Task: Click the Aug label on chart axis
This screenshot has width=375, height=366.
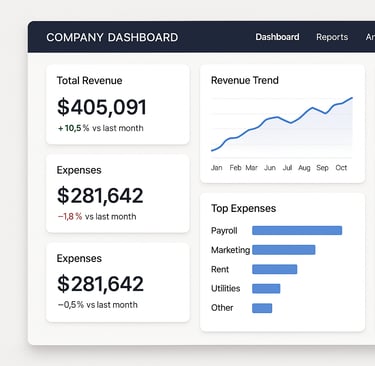Action: click(304, 168)
